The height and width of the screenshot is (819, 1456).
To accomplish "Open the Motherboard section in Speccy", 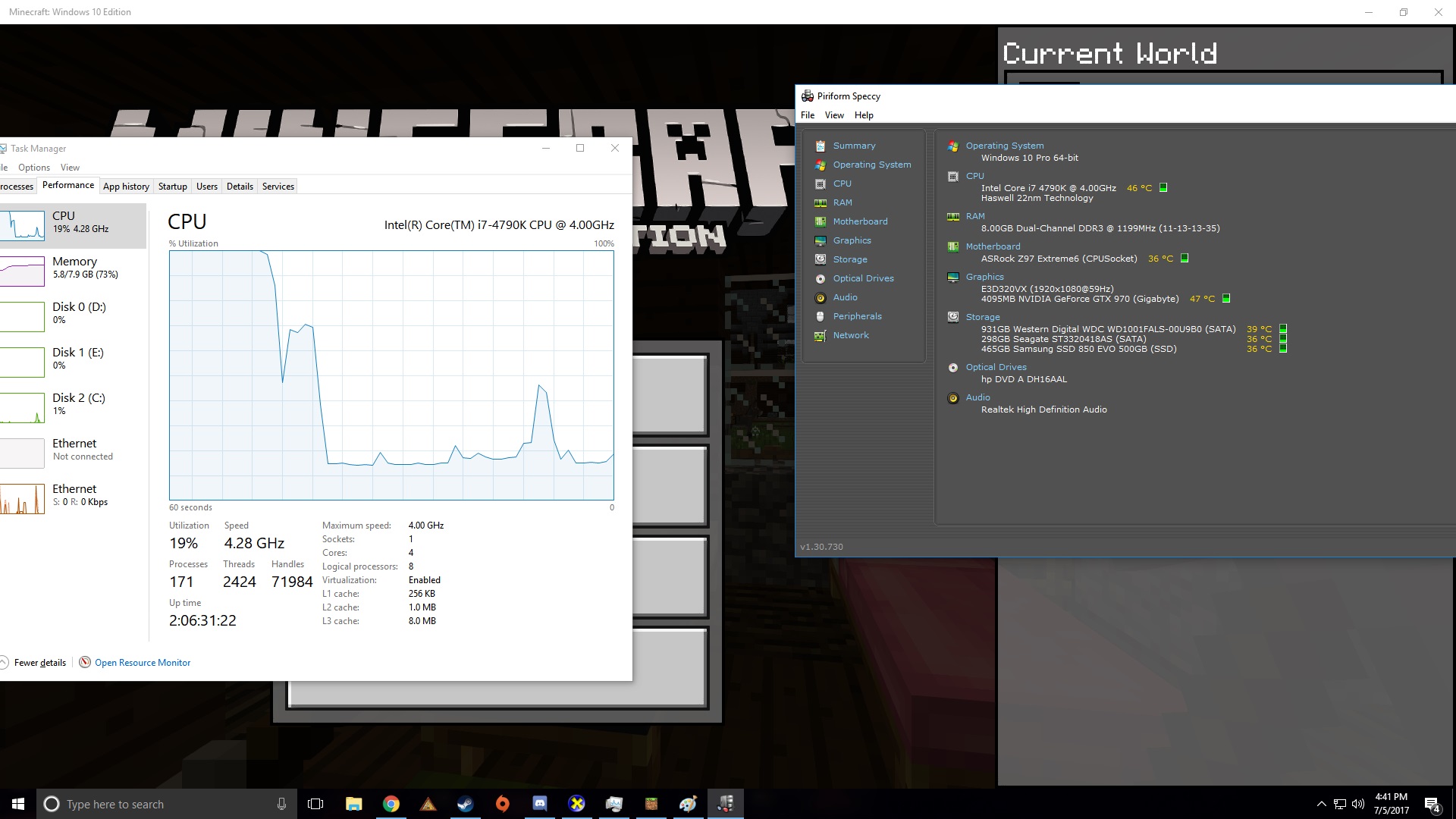I will tap(860, 221).
